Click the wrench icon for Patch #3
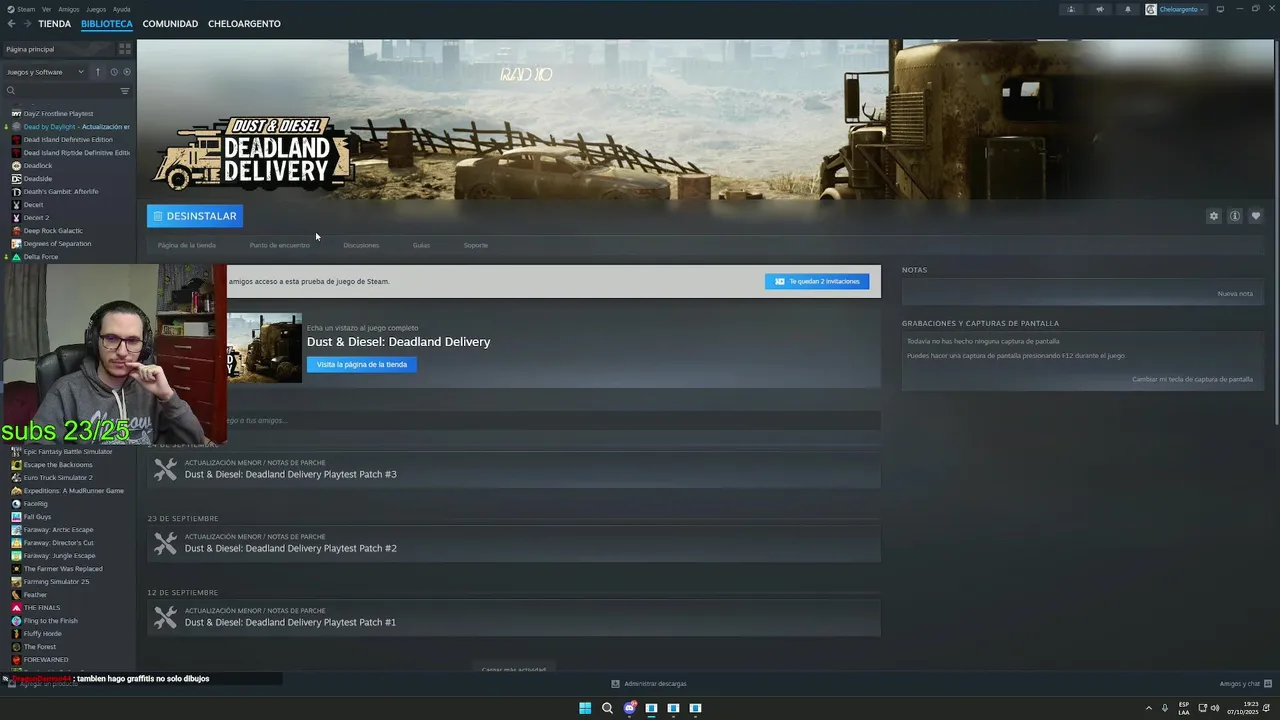 click(166, 469)
